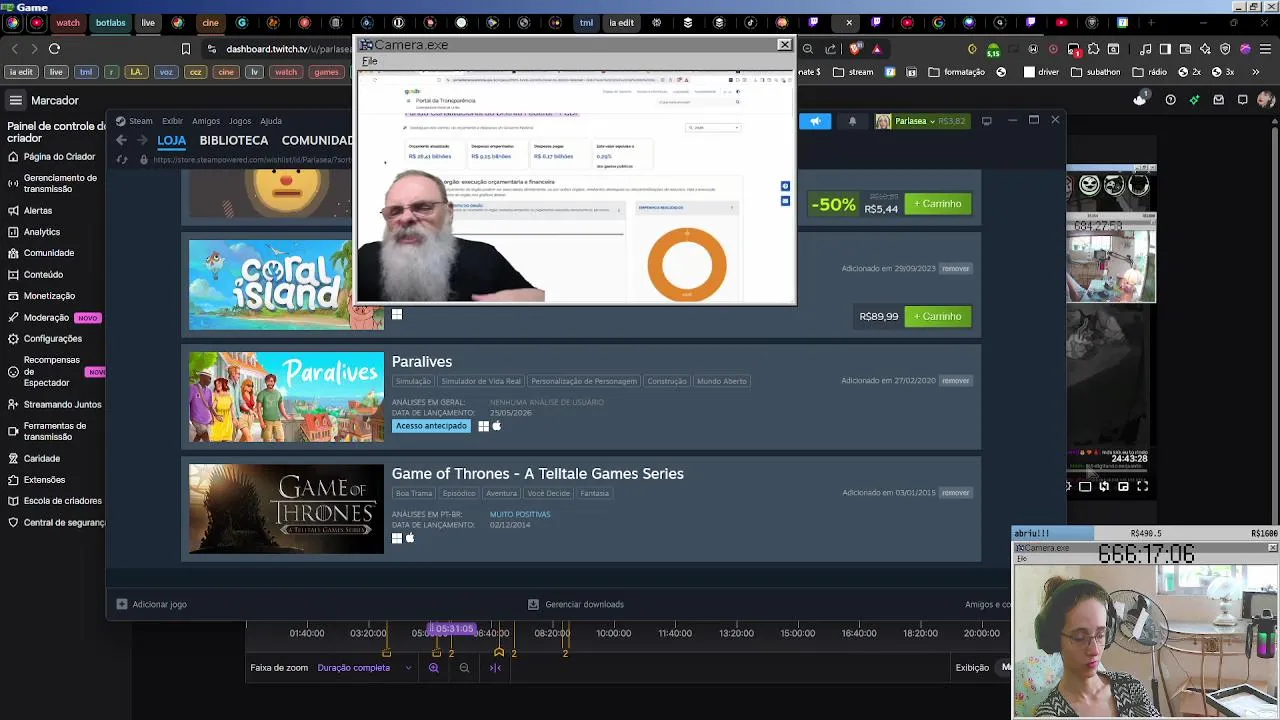This screenshot has width=1280, height=720.
Task: Open the 'formatação' bookmarks folder
Action: (x=957, y=72)
